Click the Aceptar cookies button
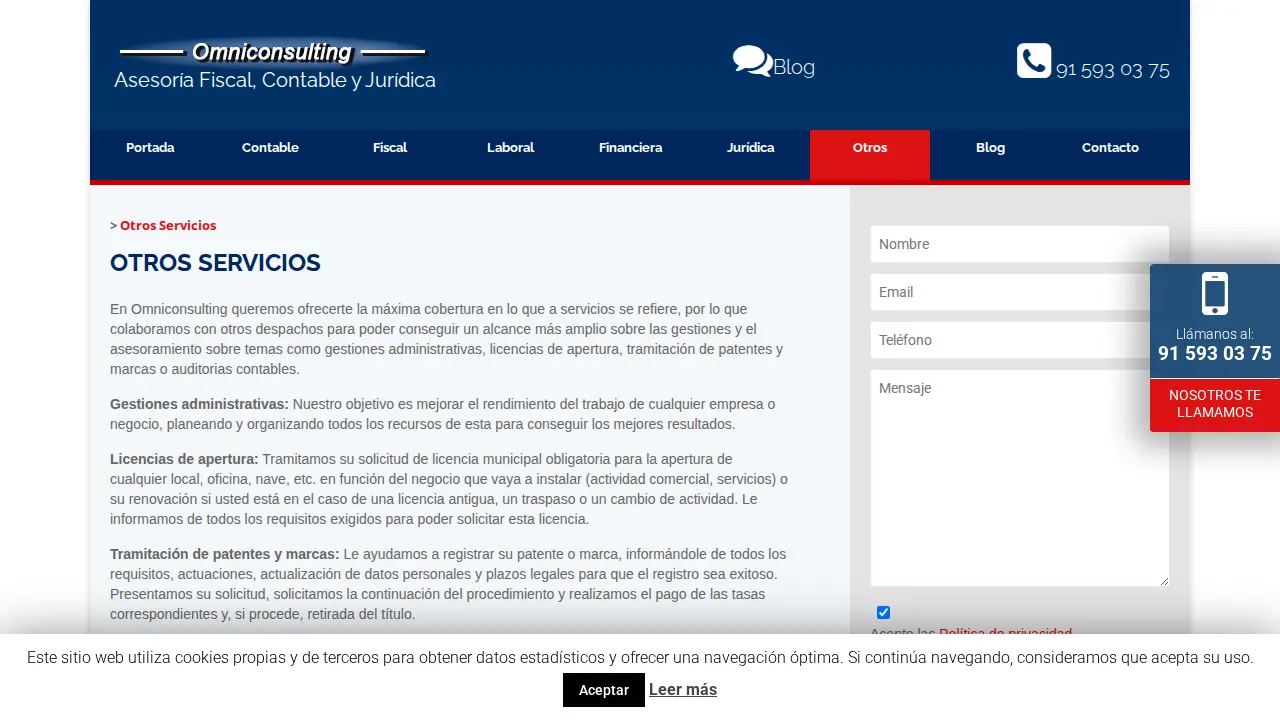 (604, 690)
